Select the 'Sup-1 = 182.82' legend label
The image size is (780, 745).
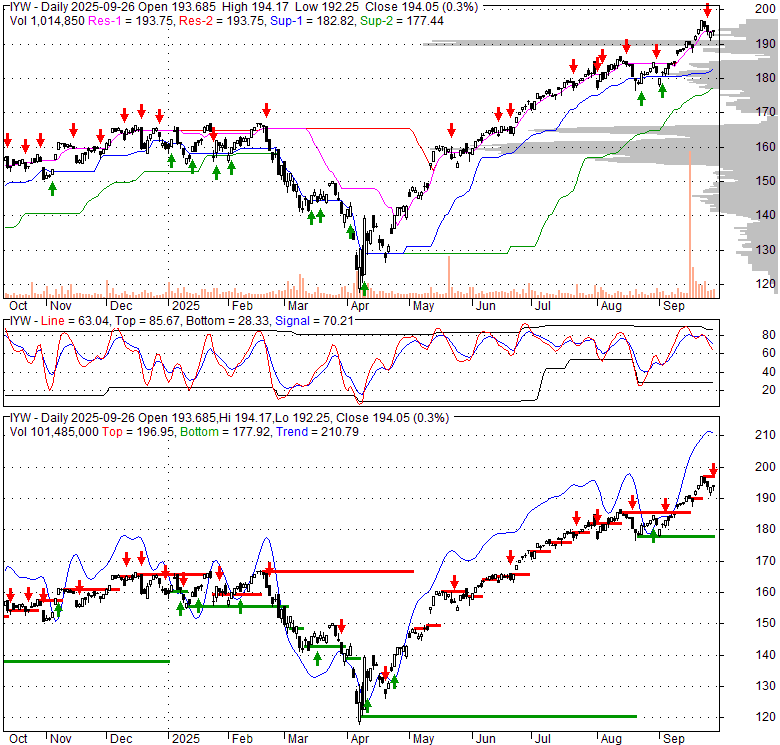tap(312, 21)
